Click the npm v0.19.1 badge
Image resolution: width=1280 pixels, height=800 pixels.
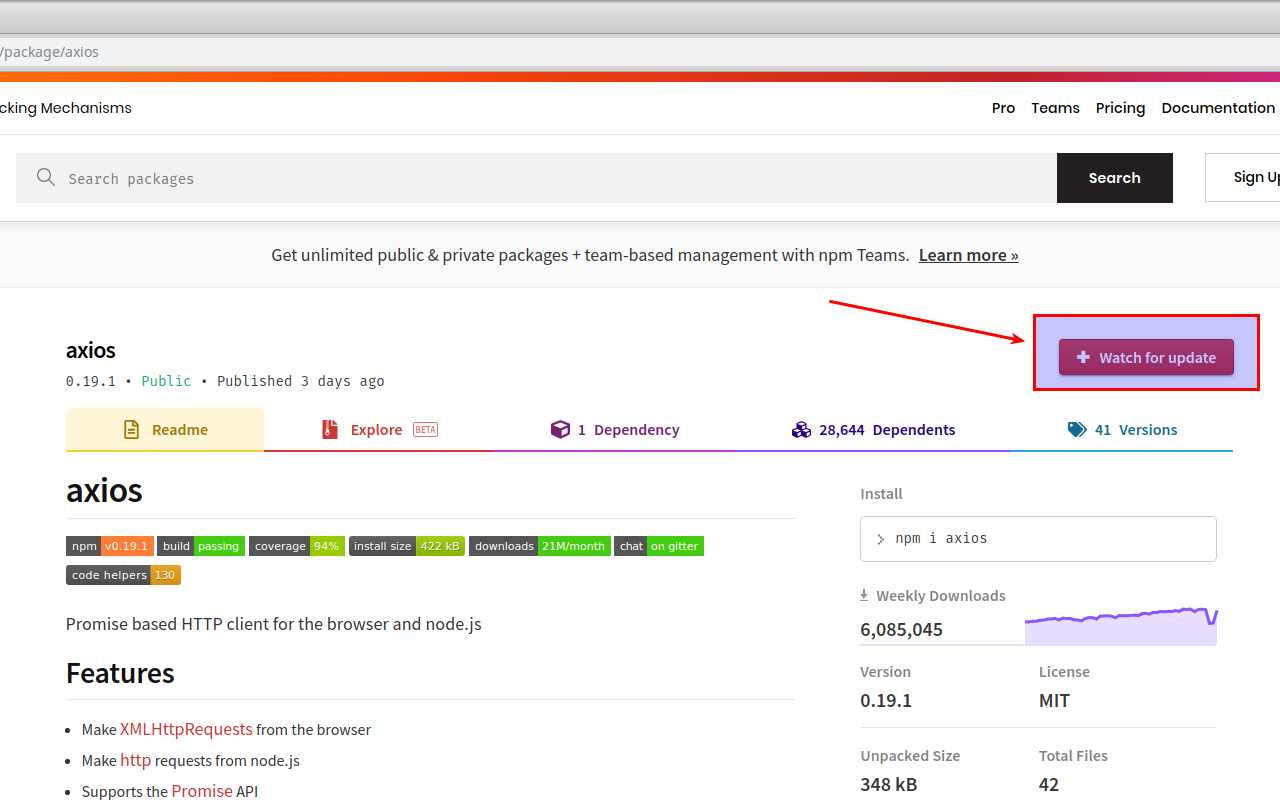tap(110, 546)
